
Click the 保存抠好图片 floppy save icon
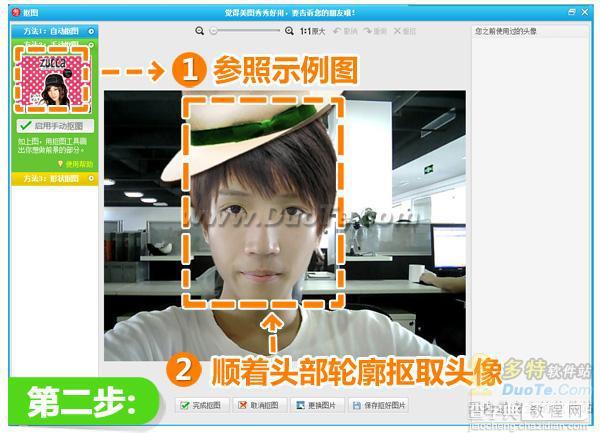[x=357, y=405]
